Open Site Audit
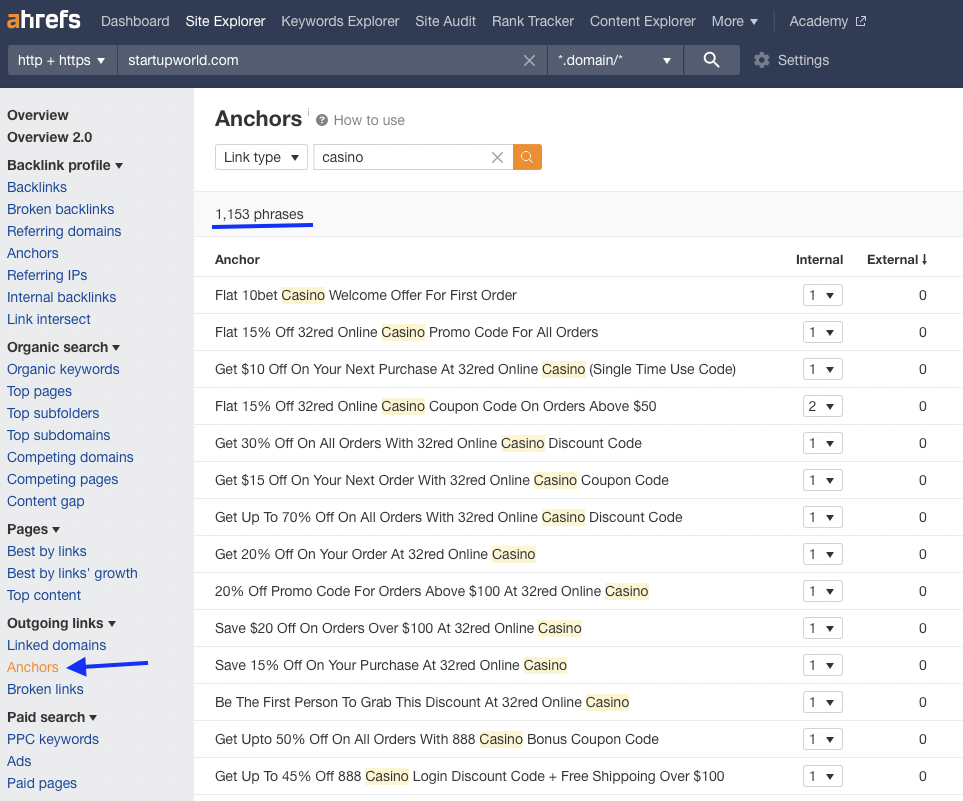This screenshot has width=963, height=801. click(x=445, y=21)
